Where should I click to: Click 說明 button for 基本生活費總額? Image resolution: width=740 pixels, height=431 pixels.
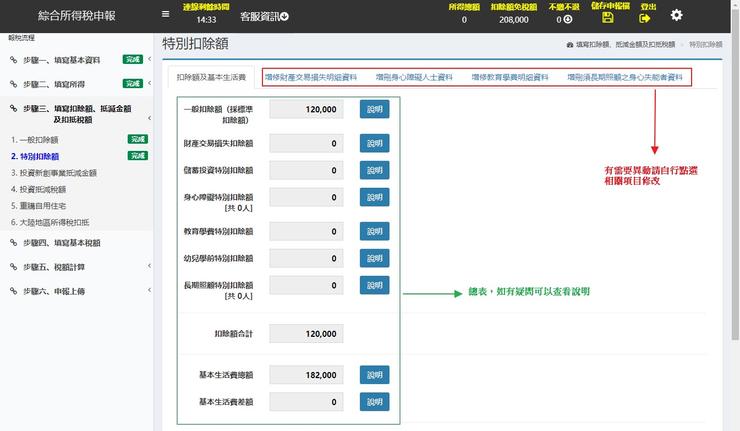coord(374,375)
